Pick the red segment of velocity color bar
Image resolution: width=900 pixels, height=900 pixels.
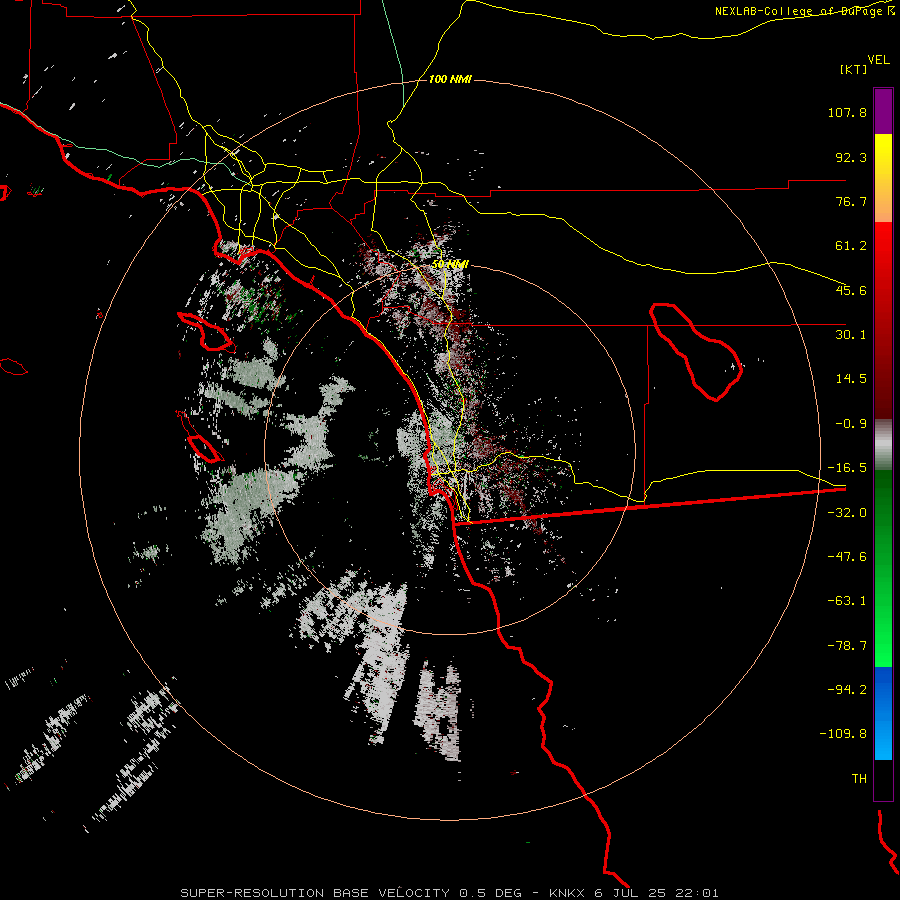[x=883, y=320]
